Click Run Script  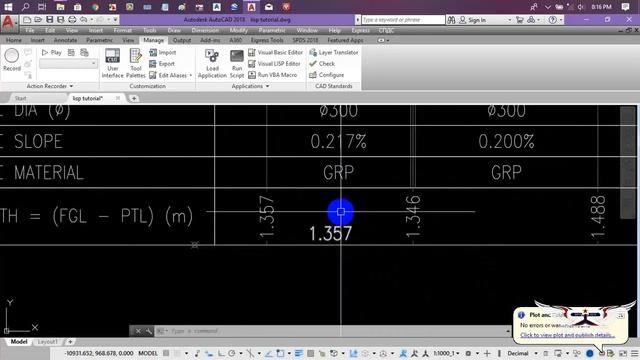(237, 63)
